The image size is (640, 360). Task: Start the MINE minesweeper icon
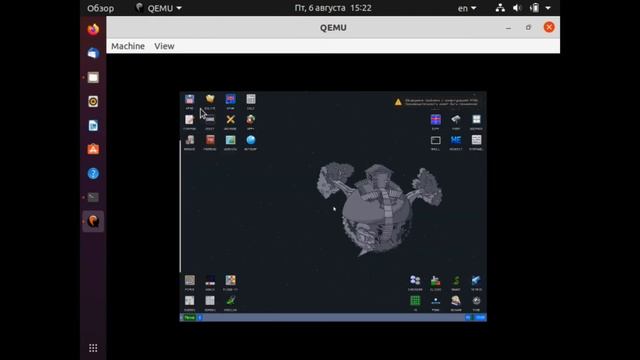point(476,301)
